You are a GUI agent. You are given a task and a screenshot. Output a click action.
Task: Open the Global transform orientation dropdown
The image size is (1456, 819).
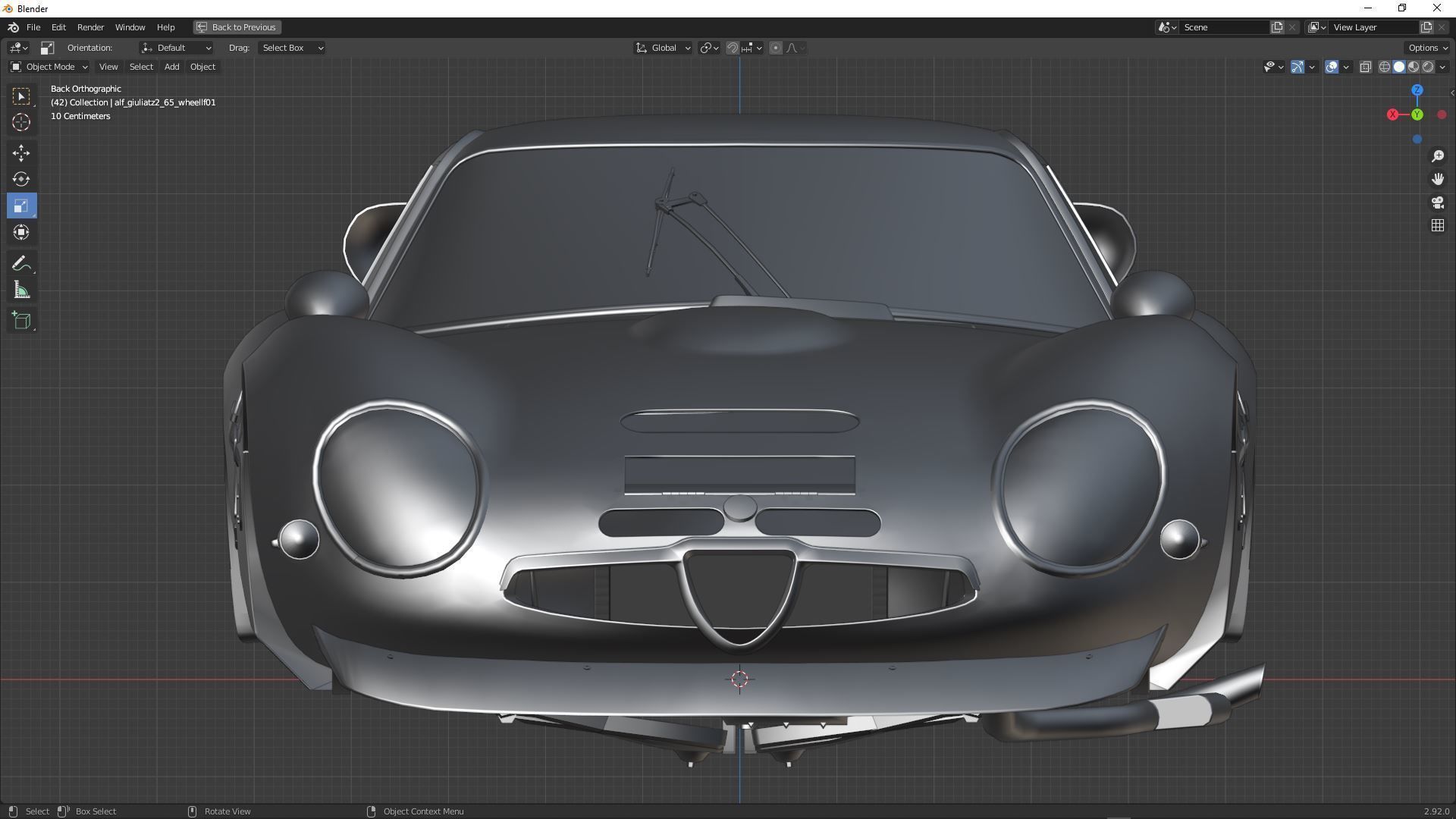click(663, 48)
